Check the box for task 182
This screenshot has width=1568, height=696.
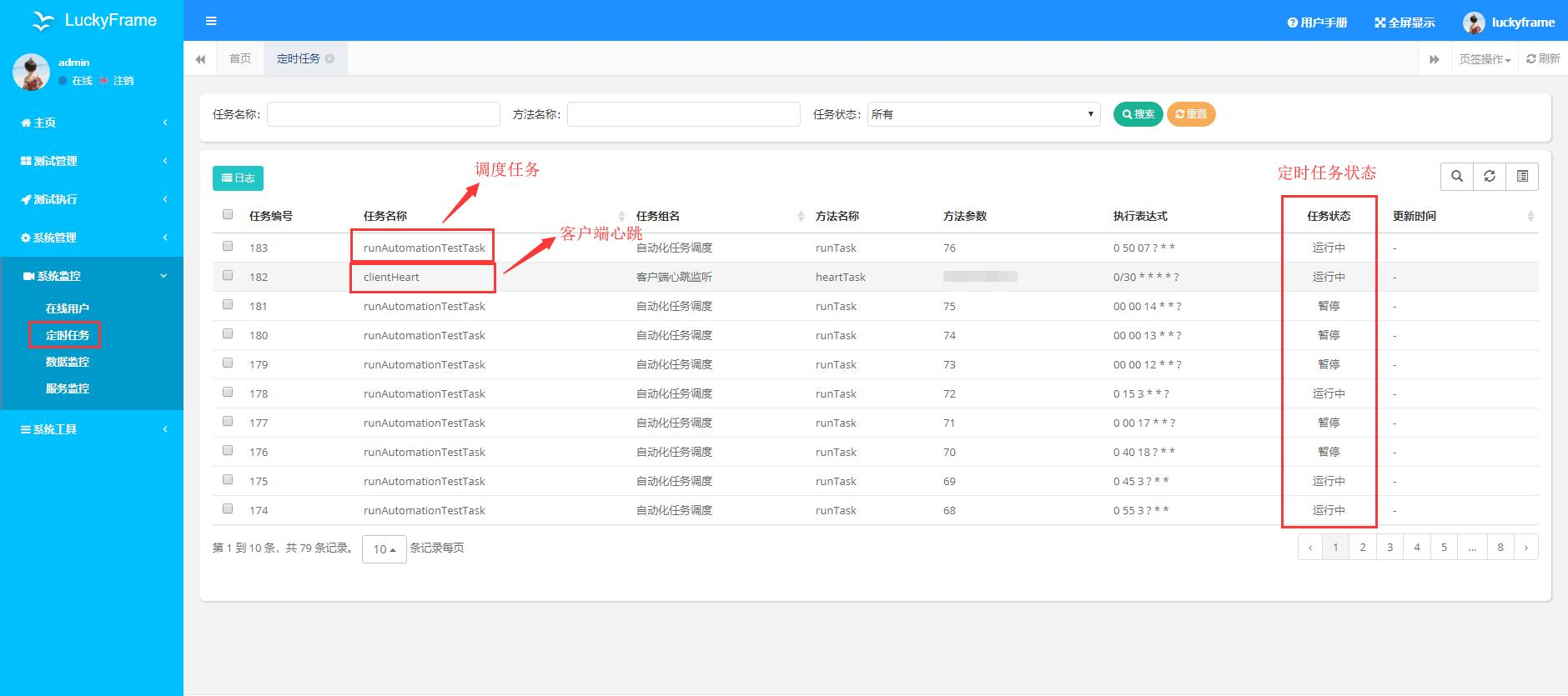tap(228, 275)
